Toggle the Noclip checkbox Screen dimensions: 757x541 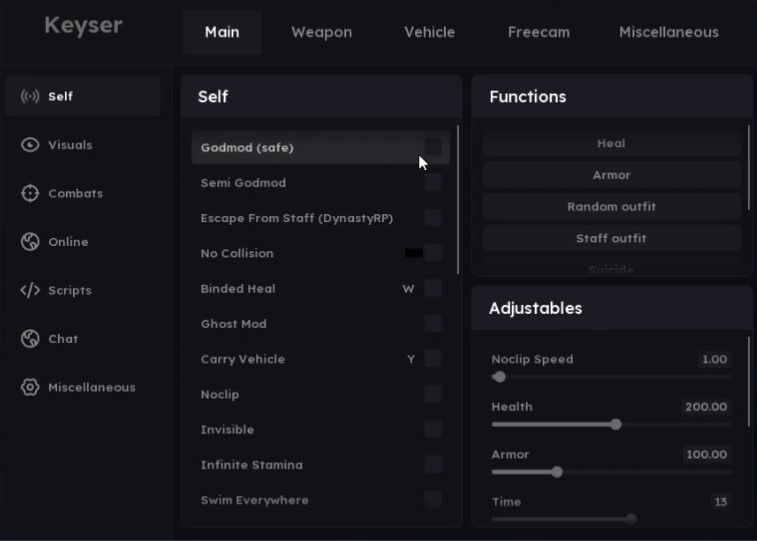tap(433, 394)
